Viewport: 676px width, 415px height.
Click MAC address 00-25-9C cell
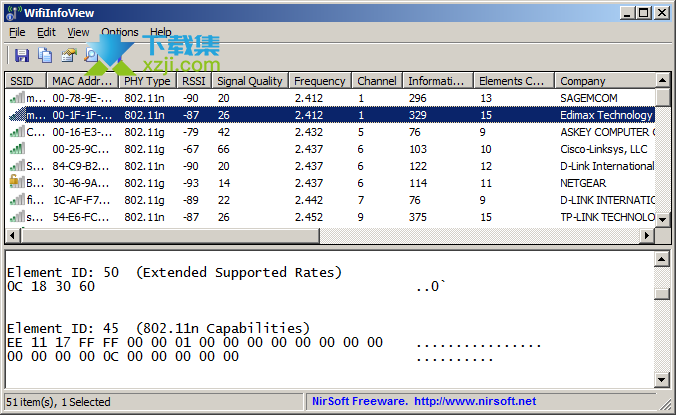(x=81, y=149)
